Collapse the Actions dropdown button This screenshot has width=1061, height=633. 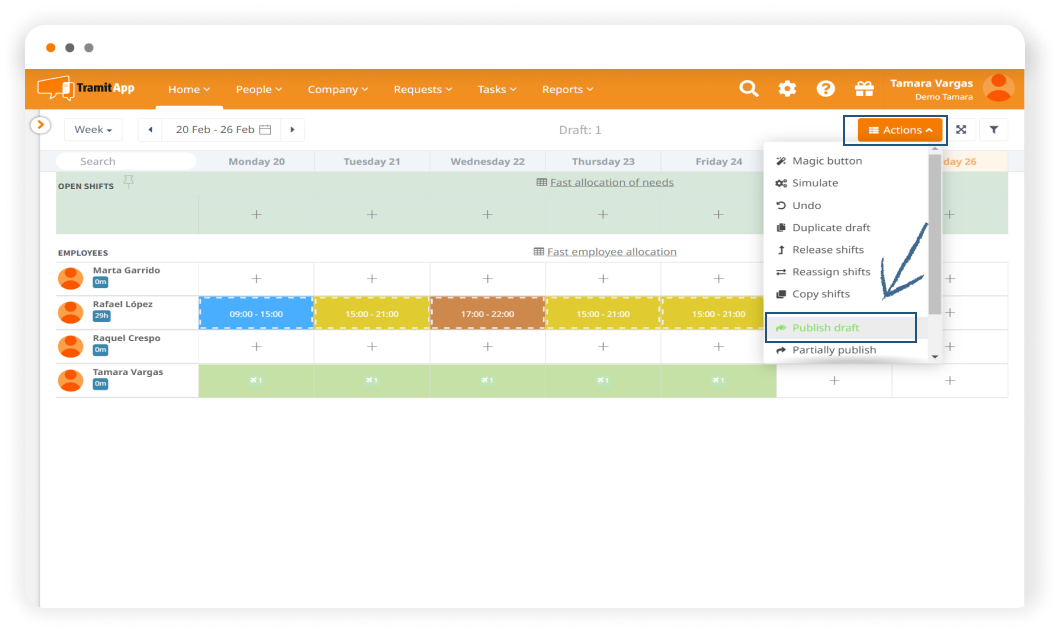point(900,130)
